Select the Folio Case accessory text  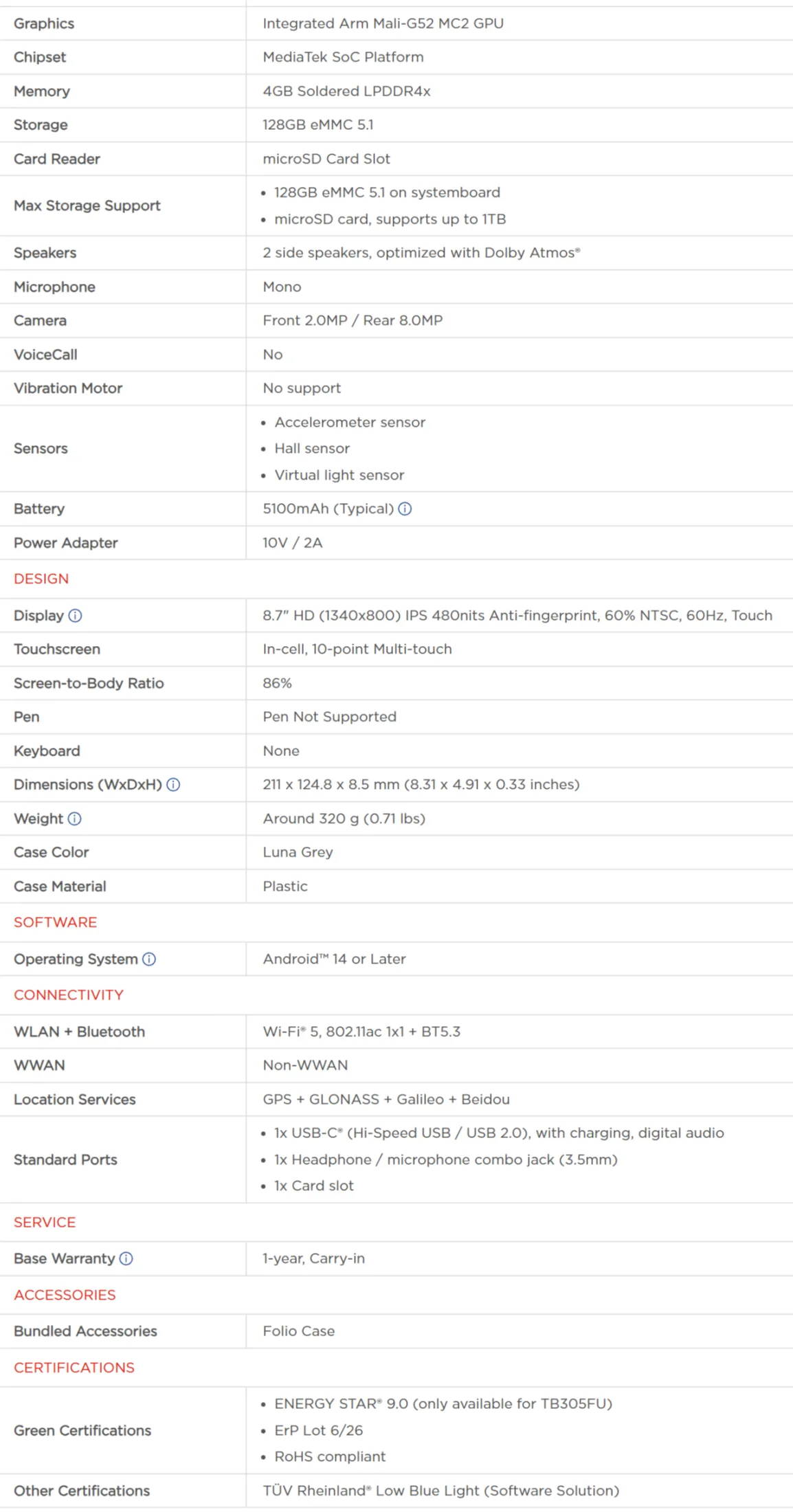(x=298, y=1331)
